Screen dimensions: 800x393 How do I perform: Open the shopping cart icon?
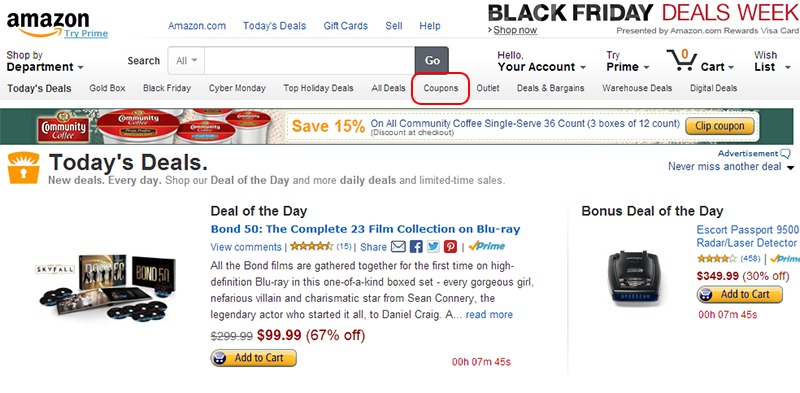[x=682, y=61]
